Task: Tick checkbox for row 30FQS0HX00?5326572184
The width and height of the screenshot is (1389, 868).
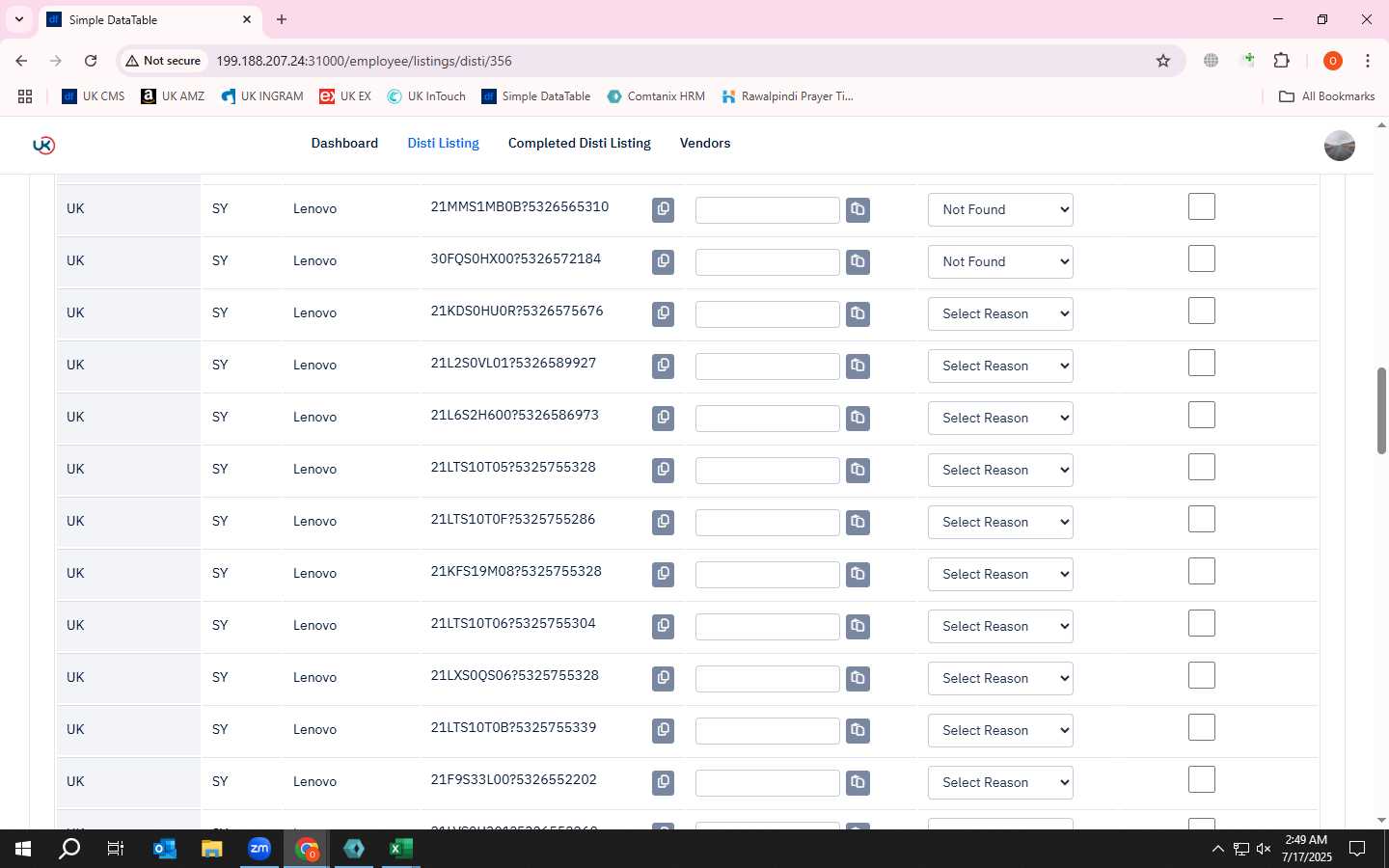Action: pyautogui.click(x=1201, y=258)
